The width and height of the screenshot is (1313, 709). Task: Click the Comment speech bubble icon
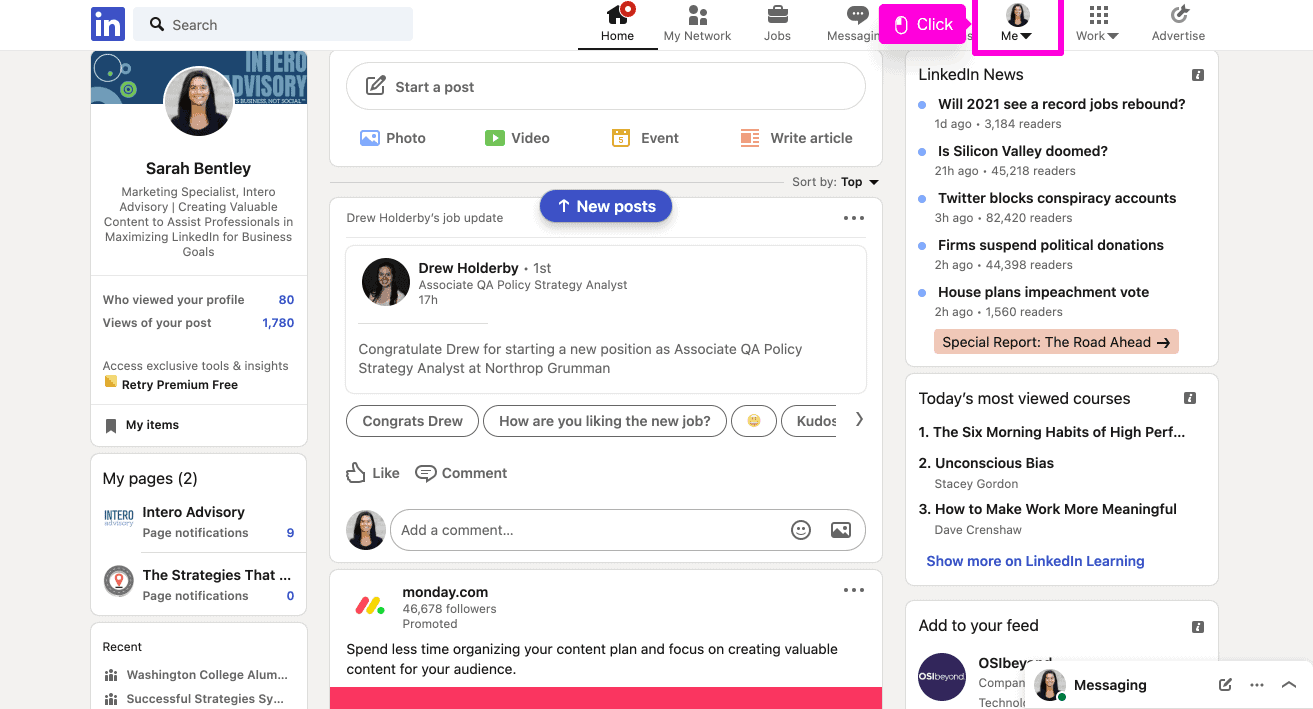click(x=426, y=473)
